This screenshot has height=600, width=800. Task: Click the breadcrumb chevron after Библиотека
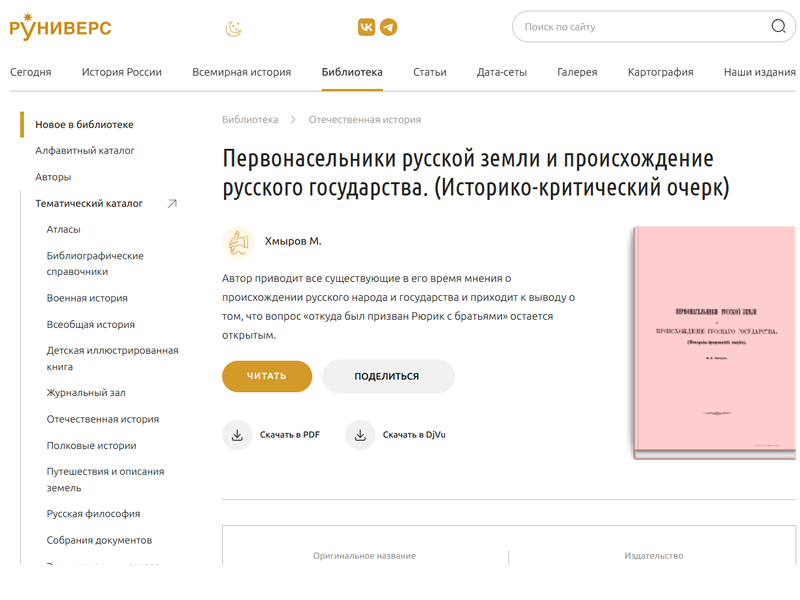[x=293, y=119]
